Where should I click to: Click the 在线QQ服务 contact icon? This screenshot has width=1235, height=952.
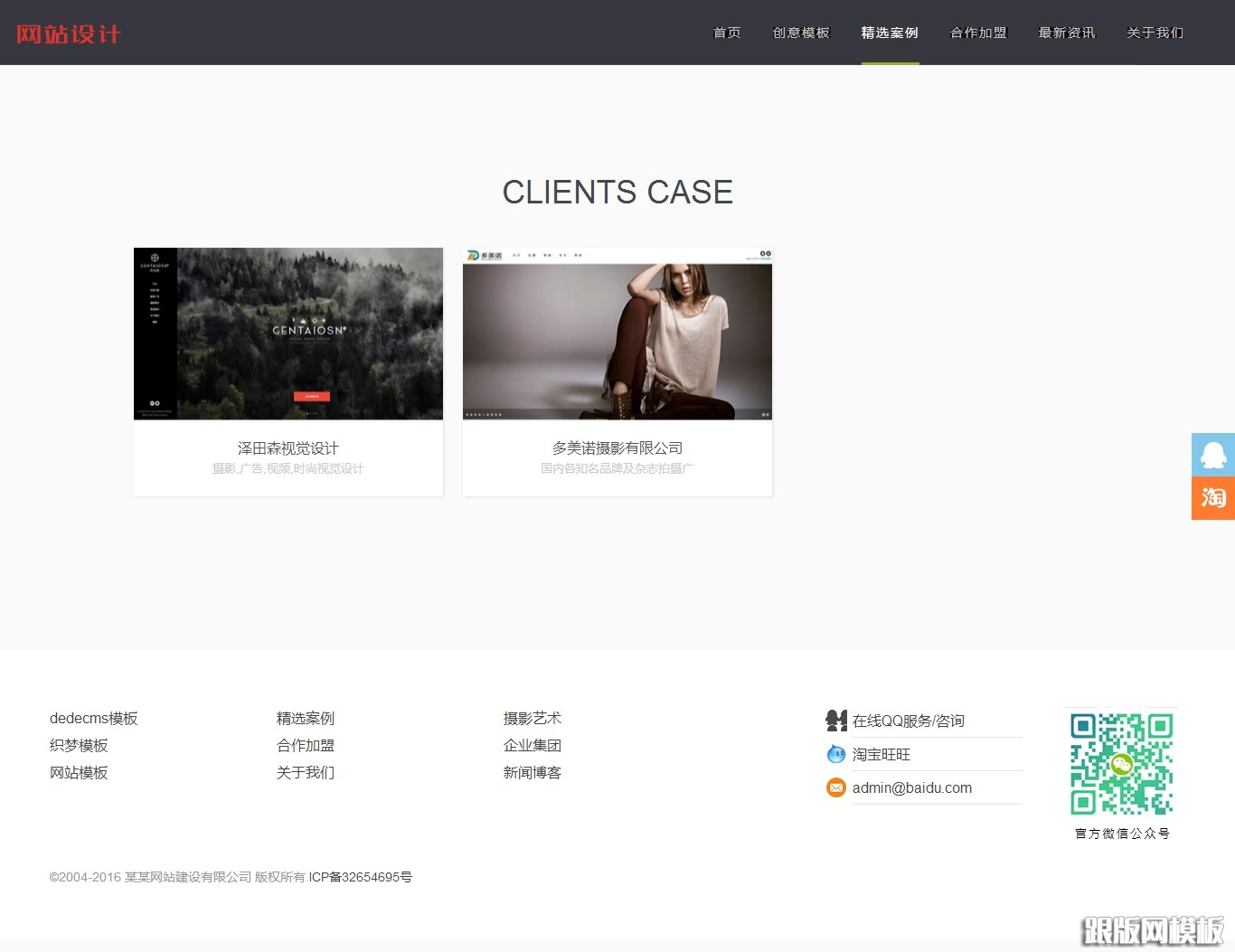[x=835, y=720]
